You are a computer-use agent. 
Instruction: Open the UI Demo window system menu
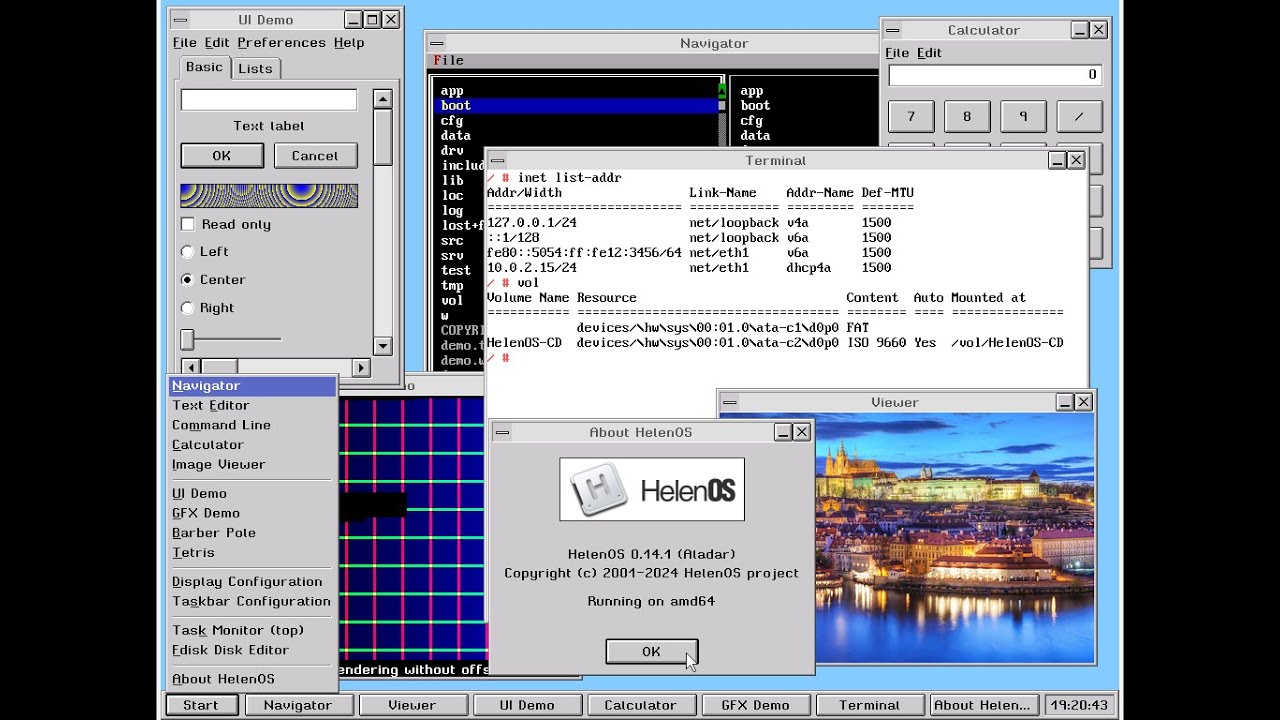(x=180, y=20)
